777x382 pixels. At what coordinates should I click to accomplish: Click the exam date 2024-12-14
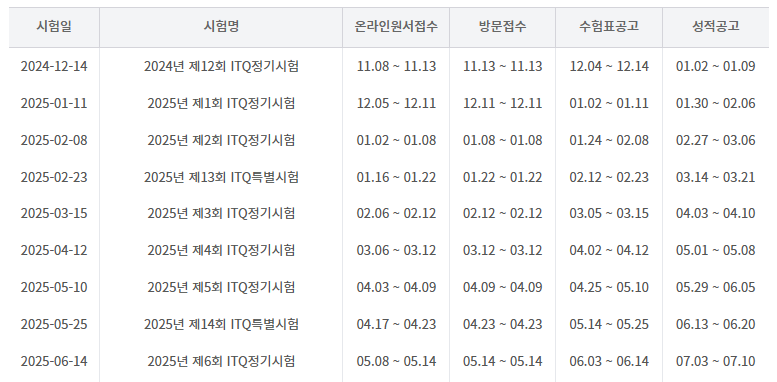pyautogui.click(x=54, y=66)
